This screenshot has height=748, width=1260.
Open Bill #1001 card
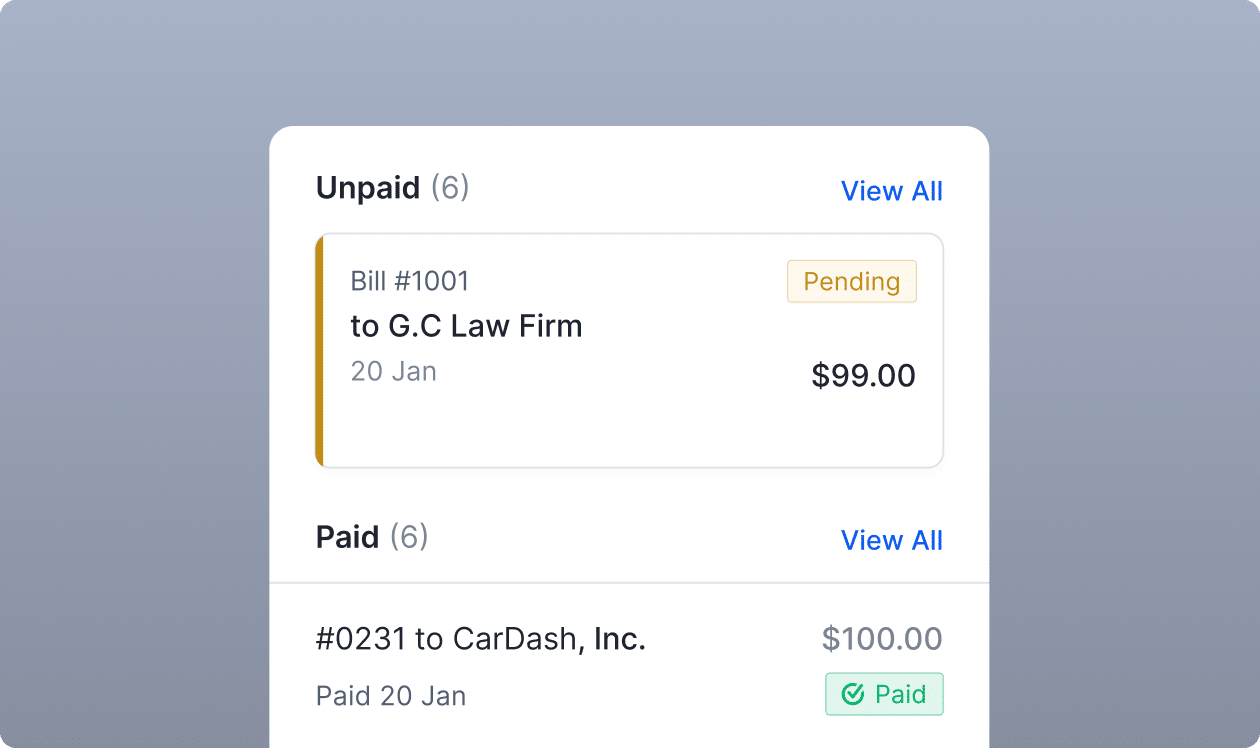point(629,351)
